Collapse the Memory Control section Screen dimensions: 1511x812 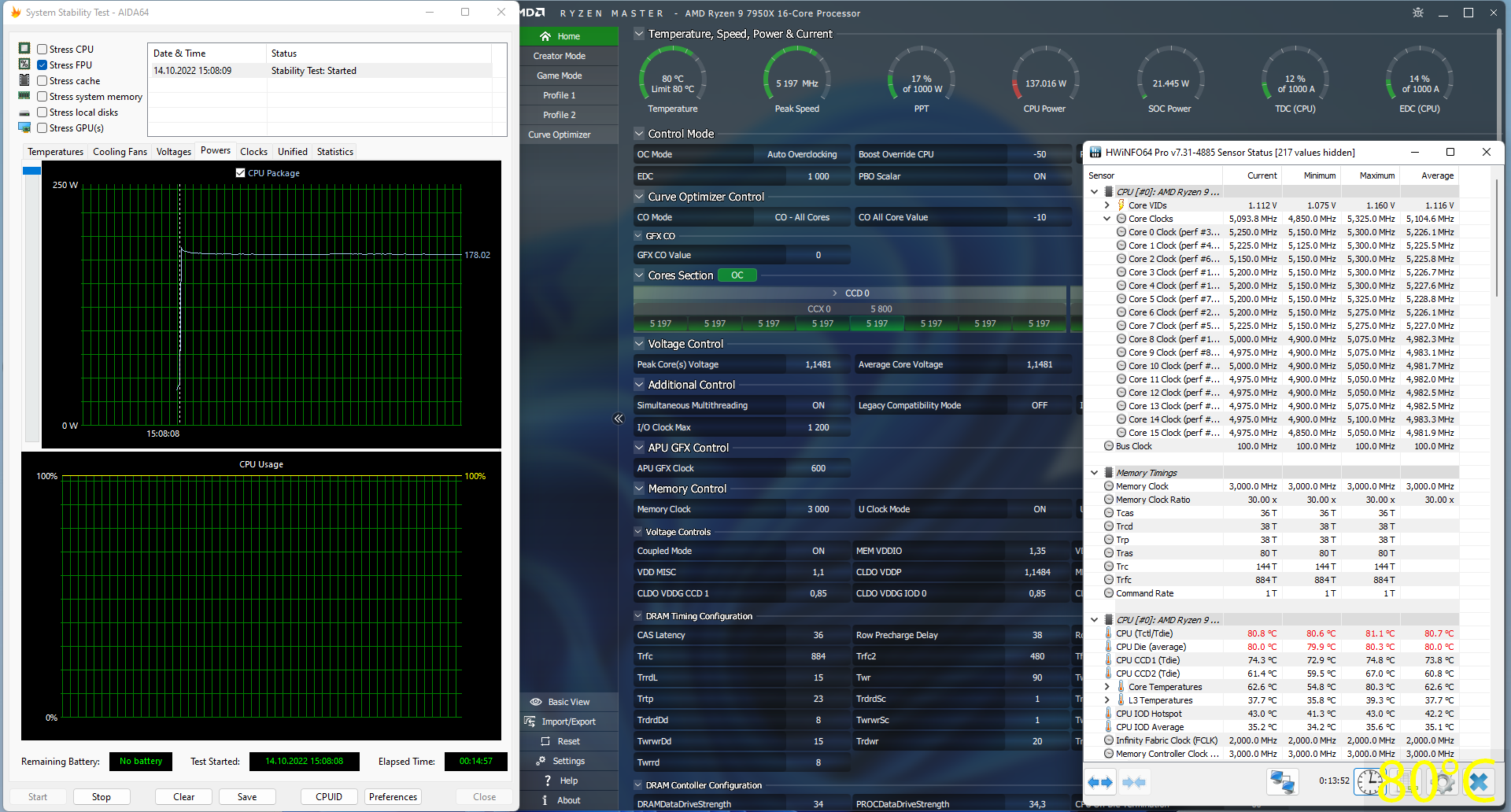pos(640,489)
